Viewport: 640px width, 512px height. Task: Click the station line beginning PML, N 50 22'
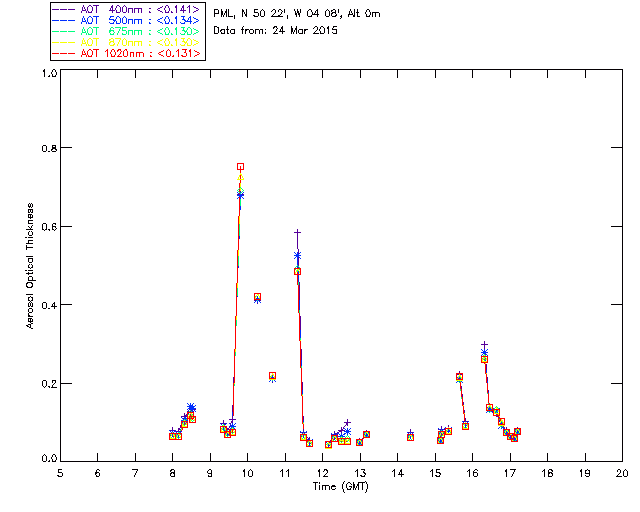pos(297,14)
